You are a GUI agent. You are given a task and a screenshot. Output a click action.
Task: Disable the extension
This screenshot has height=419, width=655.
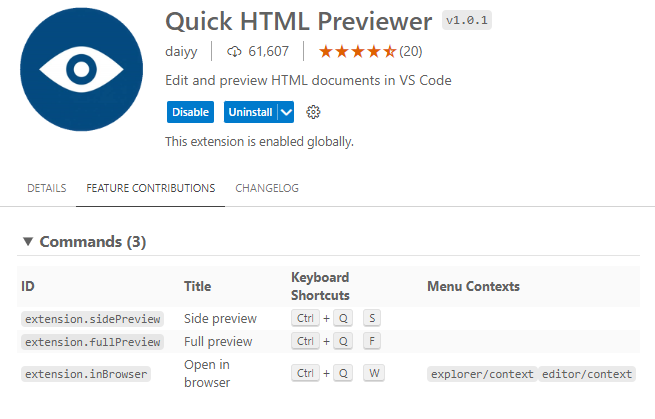point(190,112)
